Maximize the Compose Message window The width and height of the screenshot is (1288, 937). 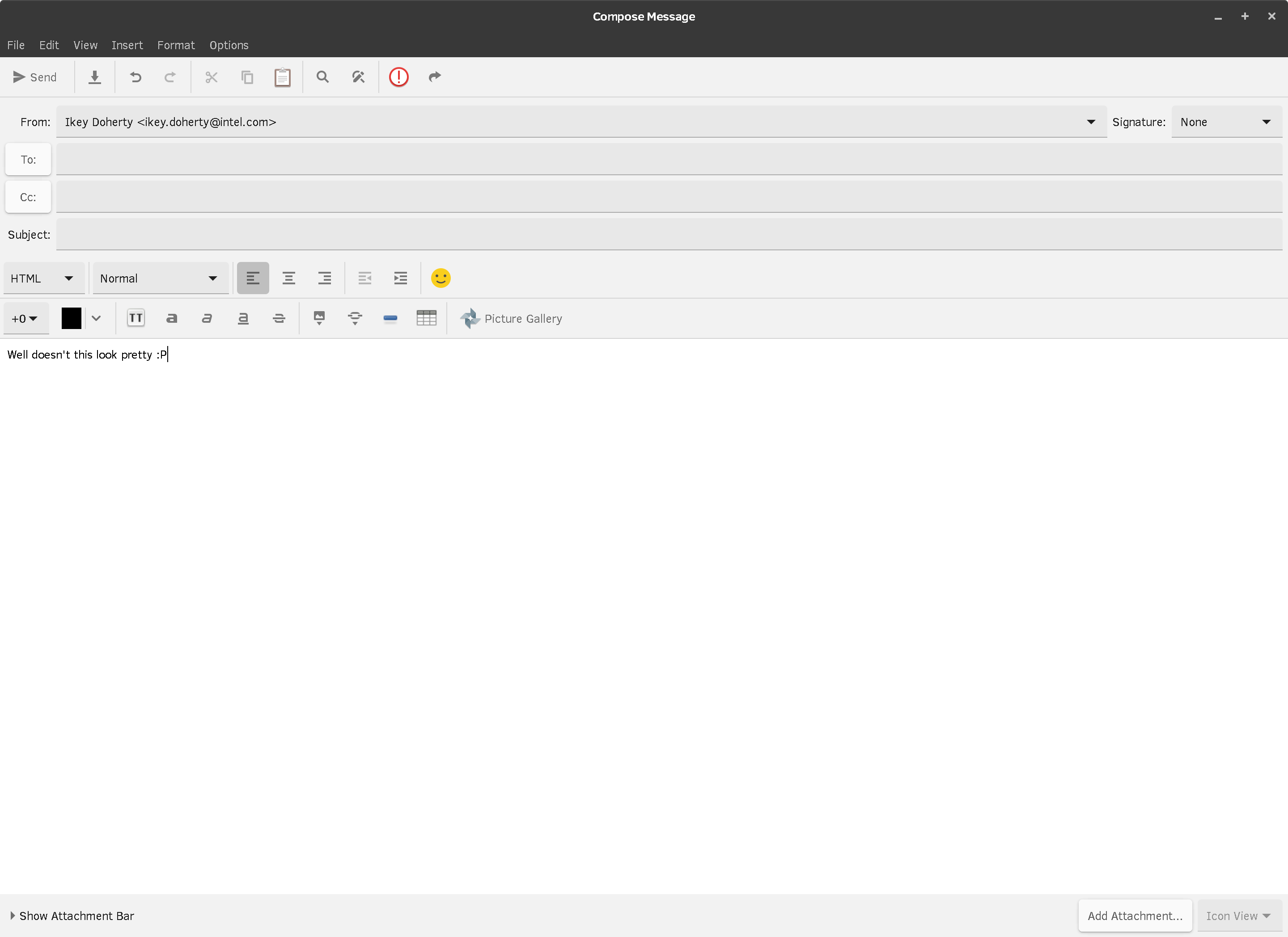(1245, 17)
